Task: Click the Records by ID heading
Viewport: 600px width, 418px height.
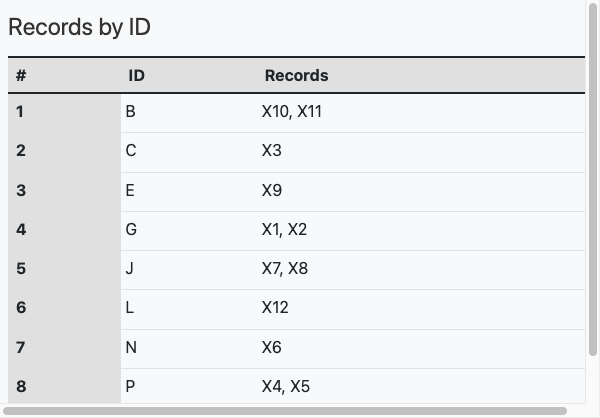Action: coord(79,27)
